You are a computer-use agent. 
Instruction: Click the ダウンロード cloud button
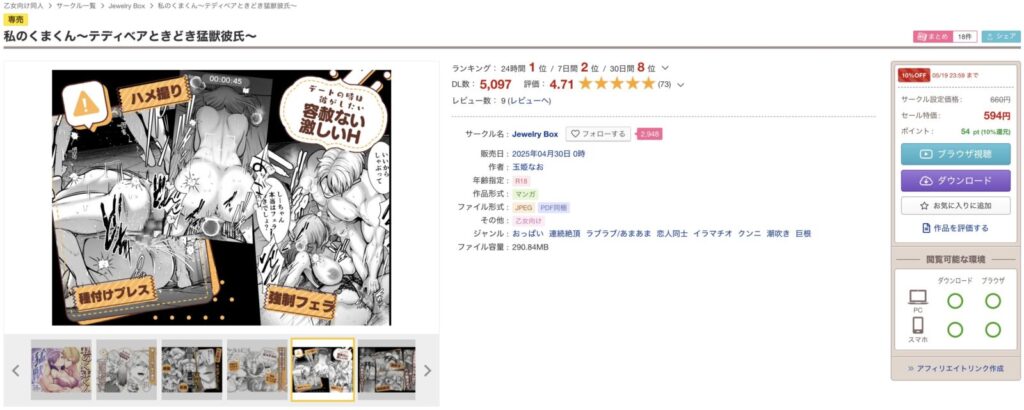[955, 181]
